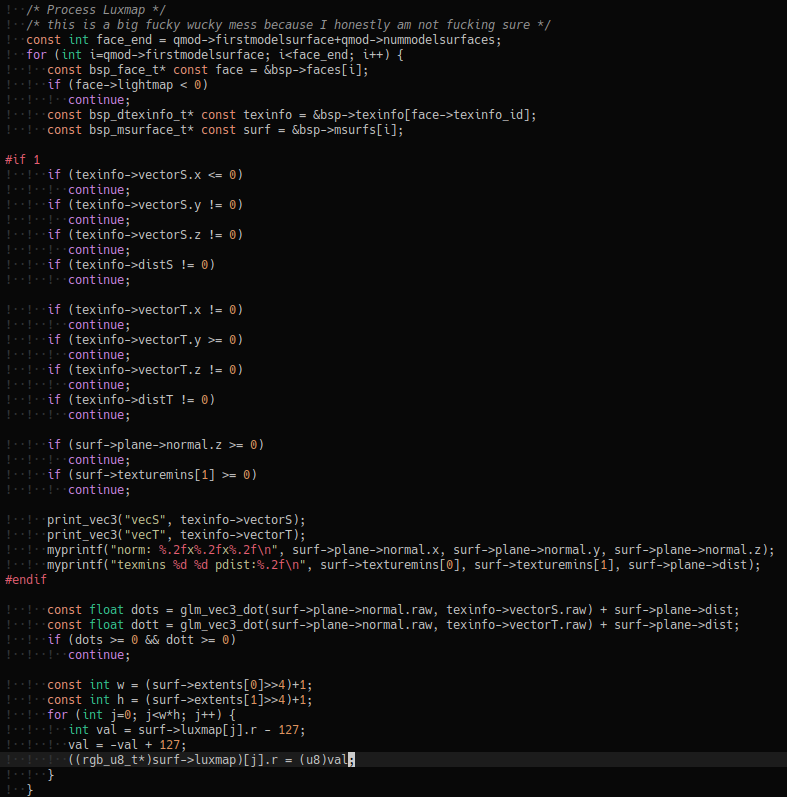This screenshot has width=787, height=797.
Task: Click the "#if 1" preprocessor directive
Action: (23, 160)
